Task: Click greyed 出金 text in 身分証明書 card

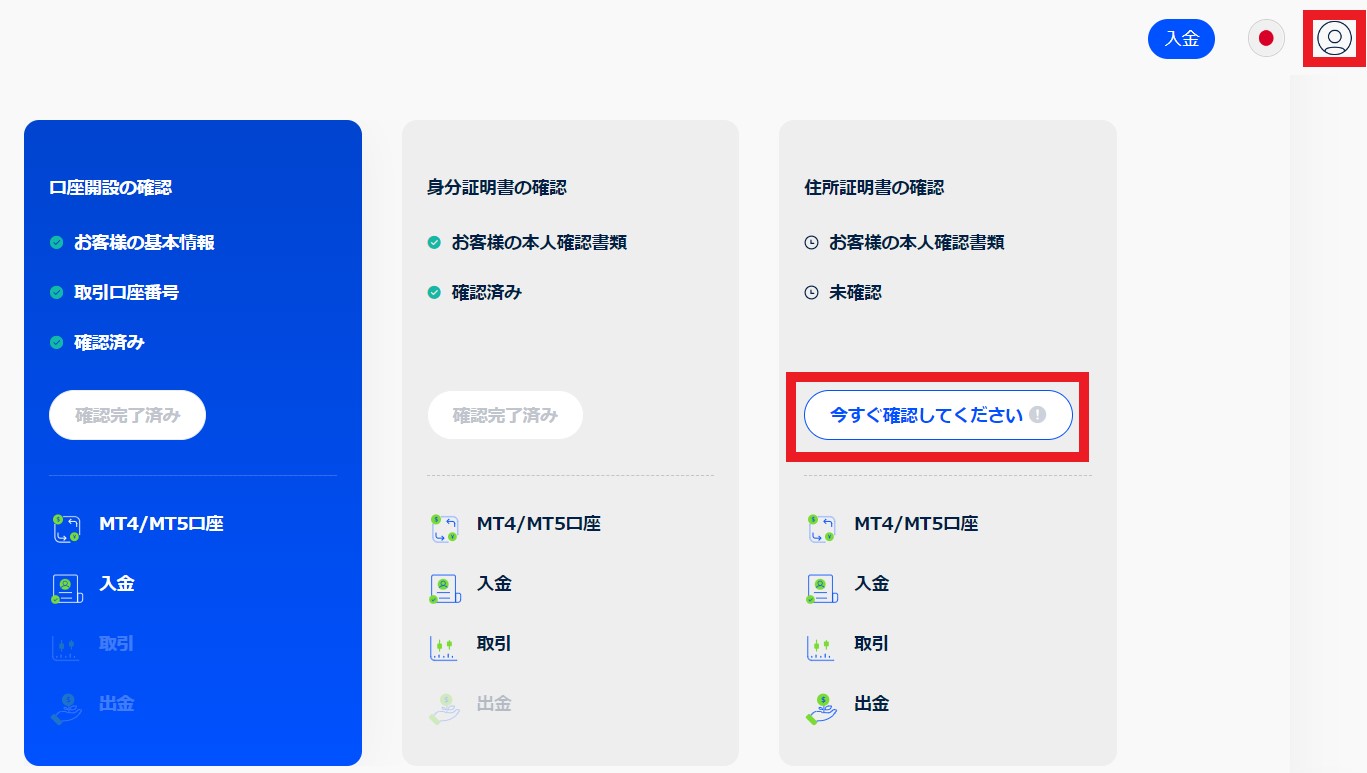Action: [x=494, y=703]
